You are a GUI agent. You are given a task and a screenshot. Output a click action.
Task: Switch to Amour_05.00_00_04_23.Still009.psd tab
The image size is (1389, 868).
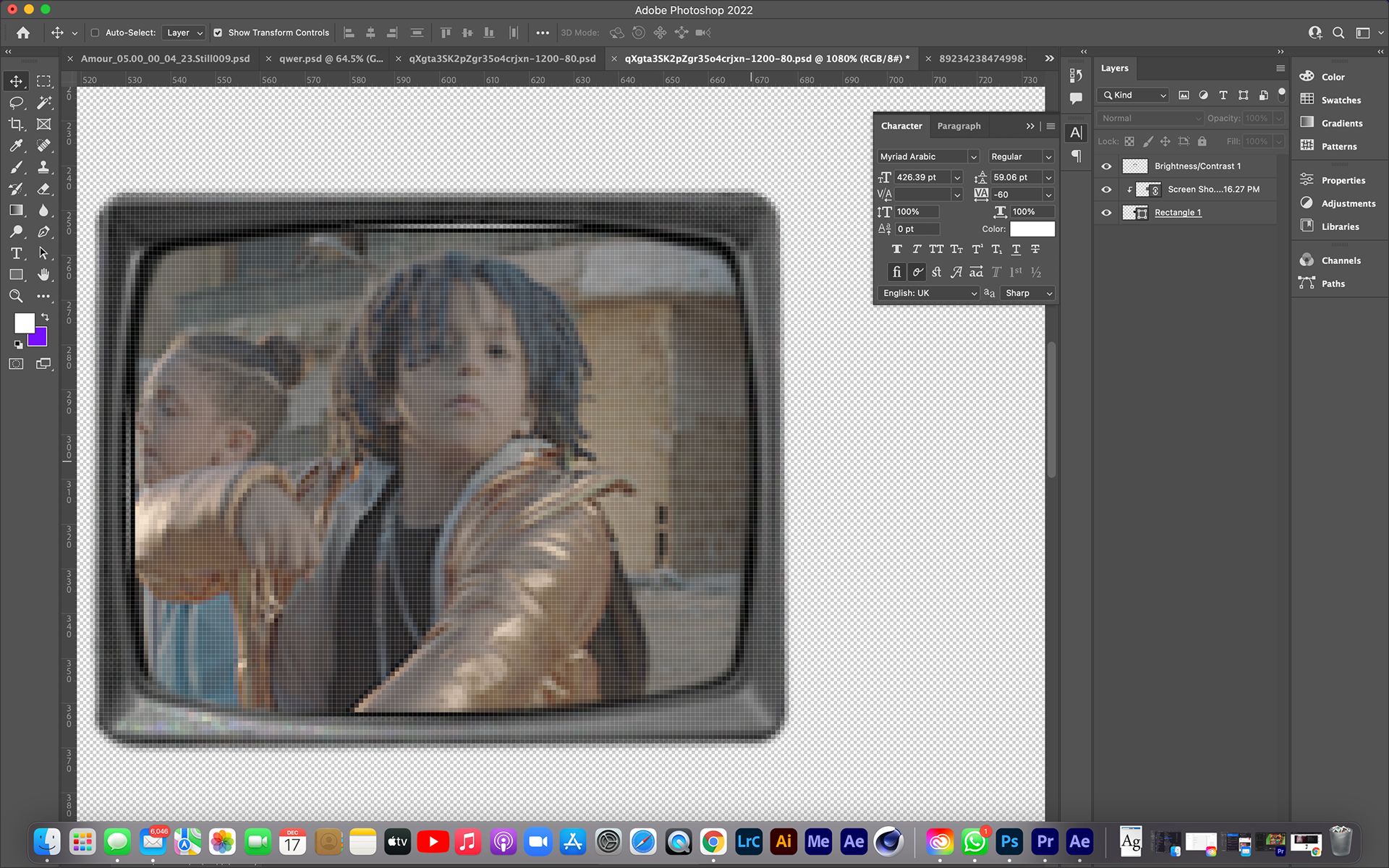[165, 59]
